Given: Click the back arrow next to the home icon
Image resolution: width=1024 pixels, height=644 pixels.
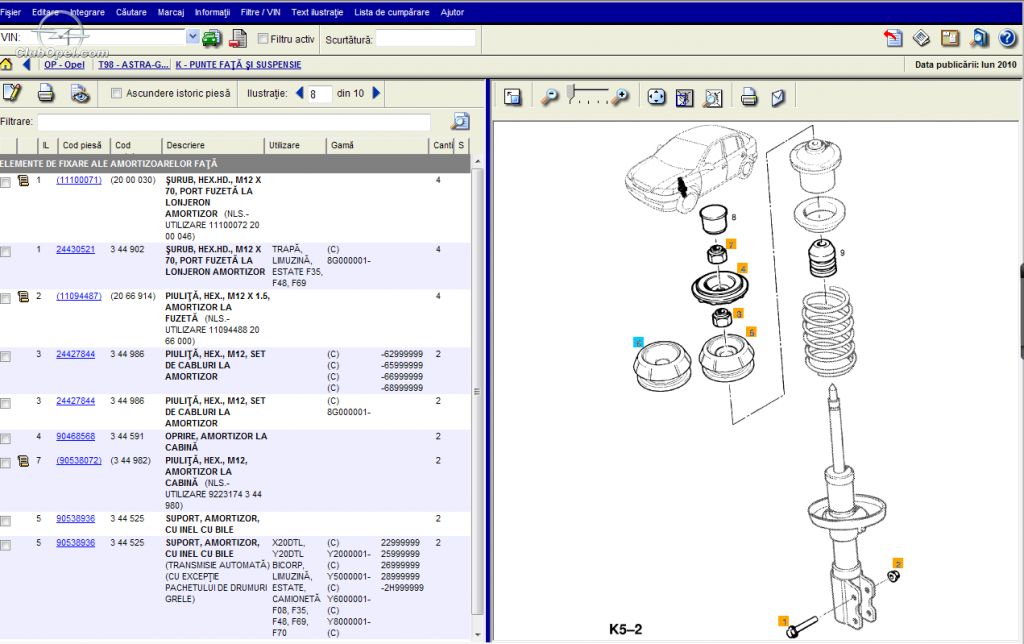Looking at the screenshot, I should [x=27, y=64].
